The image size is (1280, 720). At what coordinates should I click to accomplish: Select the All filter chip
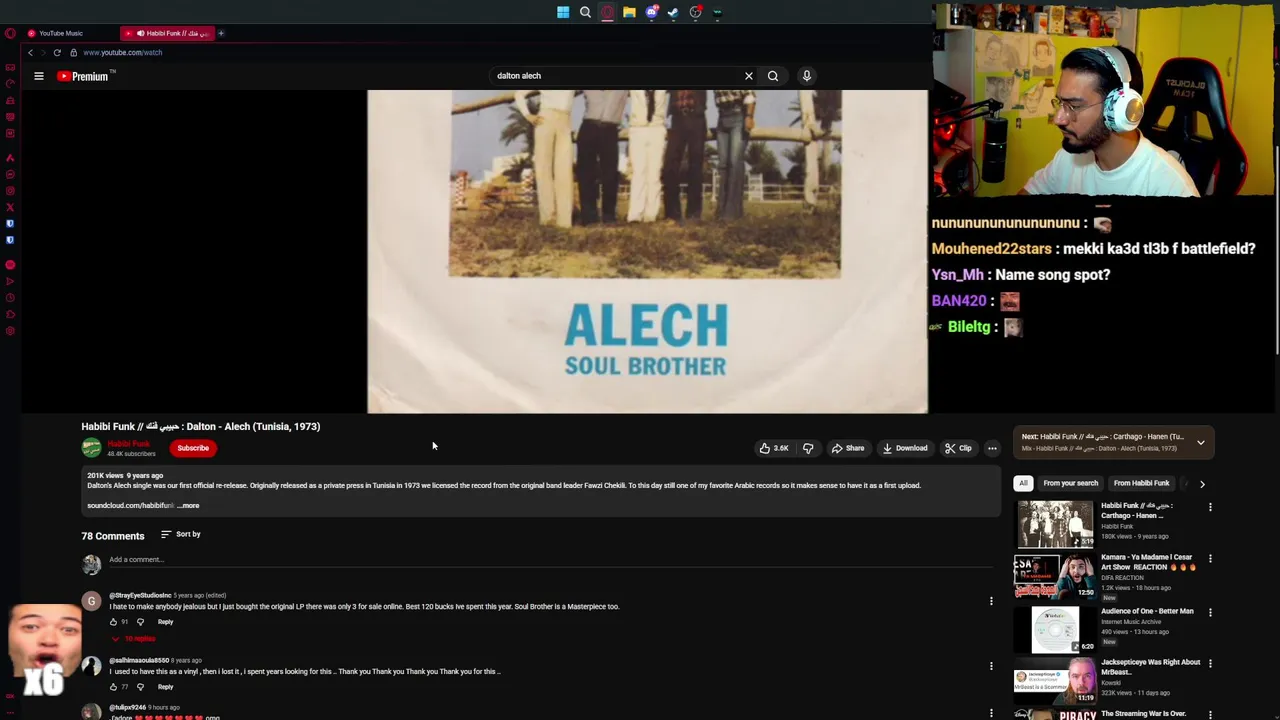click(1023, 483)
